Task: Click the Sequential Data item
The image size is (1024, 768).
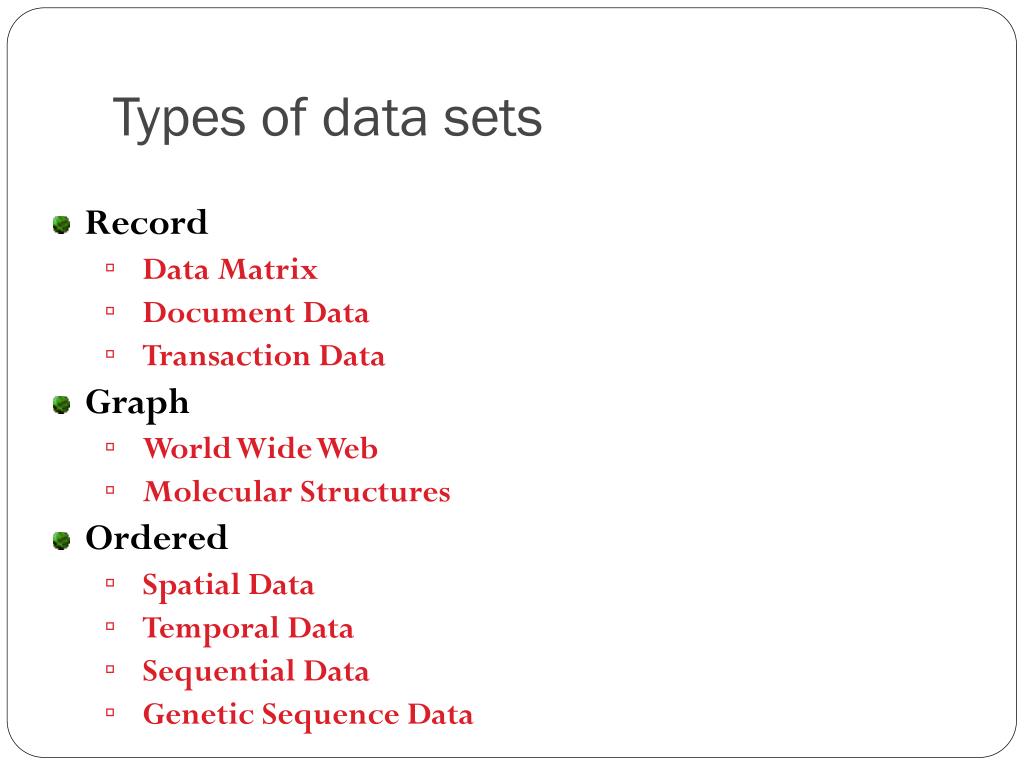Action: tap(256, 672)
